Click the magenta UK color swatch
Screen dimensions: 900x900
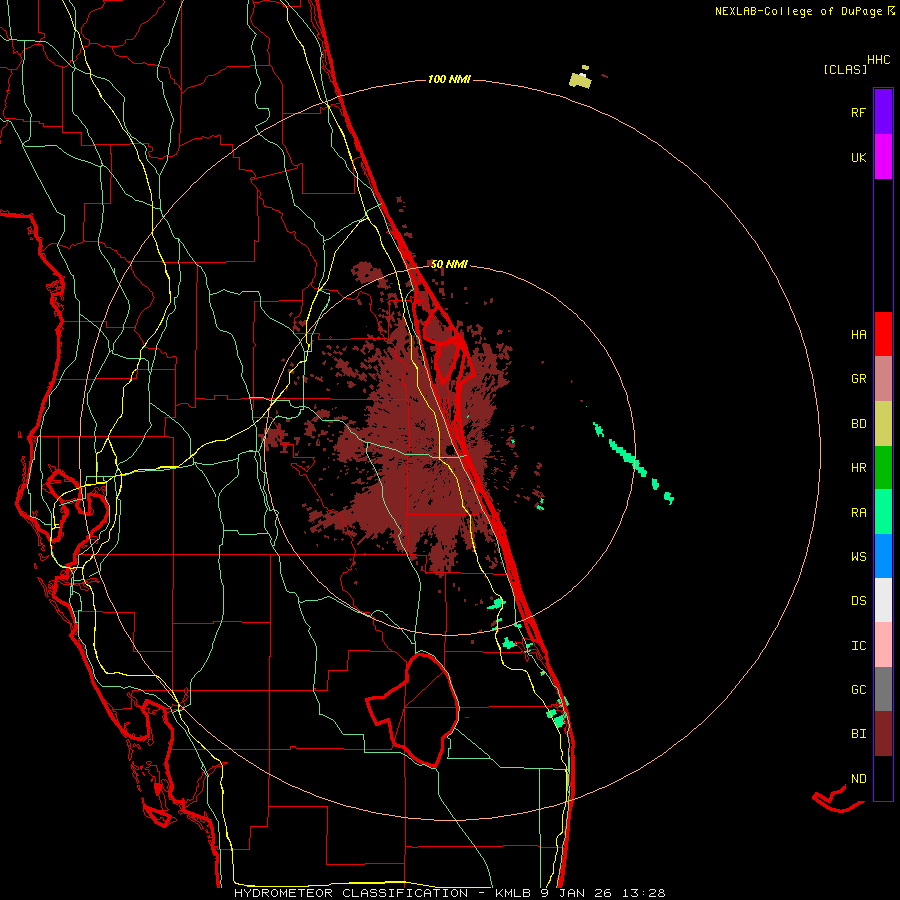883,157
